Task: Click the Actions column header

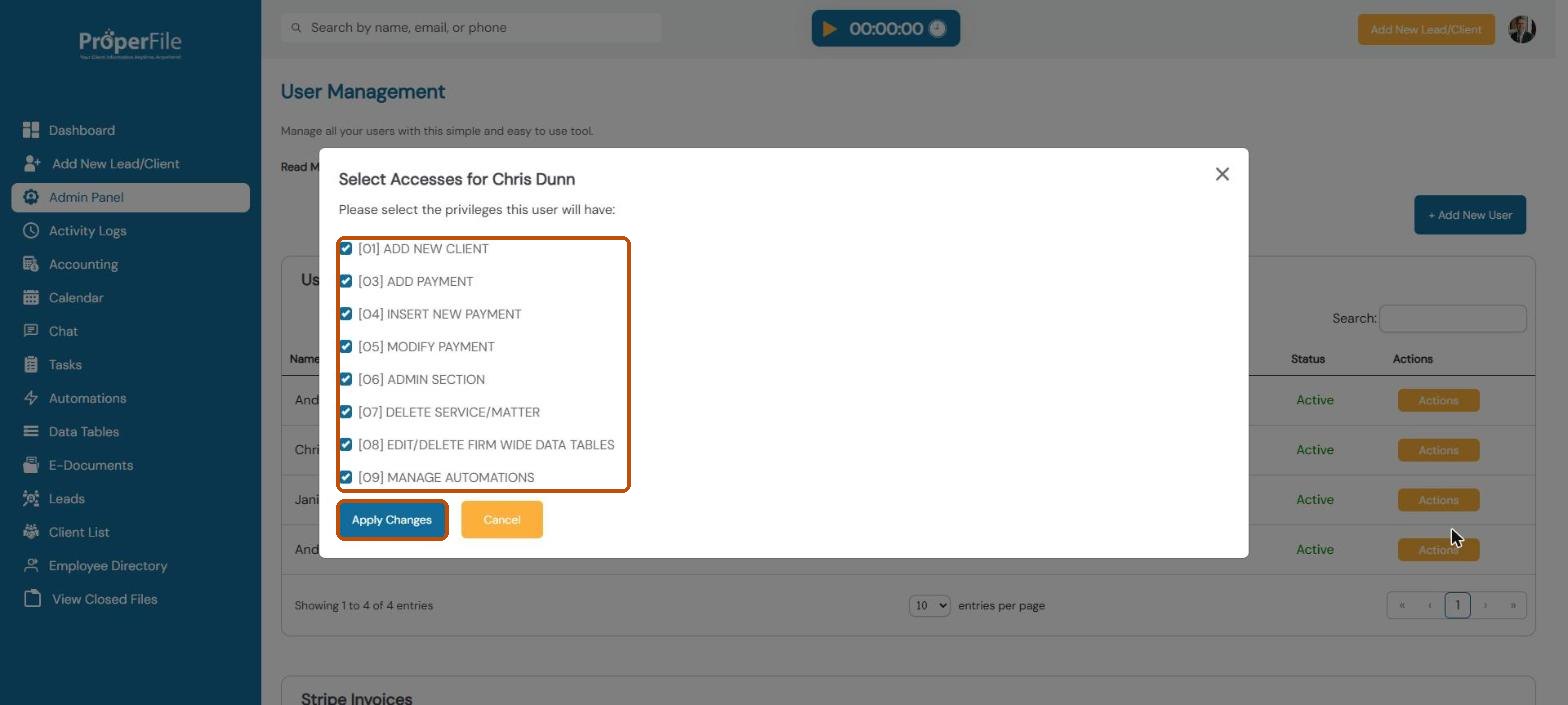Action: pyautogui.click(x=1412, y=359)
